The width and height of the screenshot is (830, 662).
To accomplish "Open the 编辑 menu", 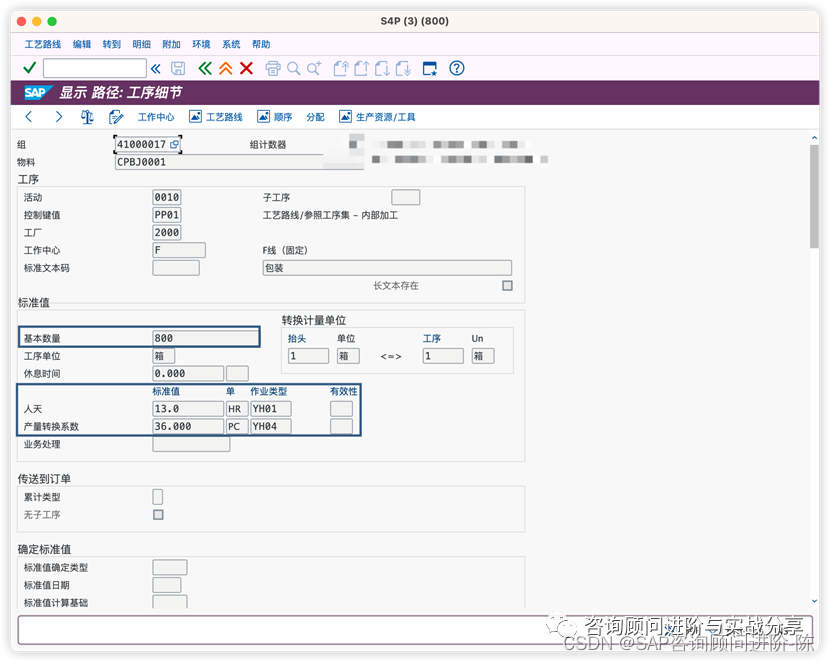I will pyautogui.click(x=82, y=44).
